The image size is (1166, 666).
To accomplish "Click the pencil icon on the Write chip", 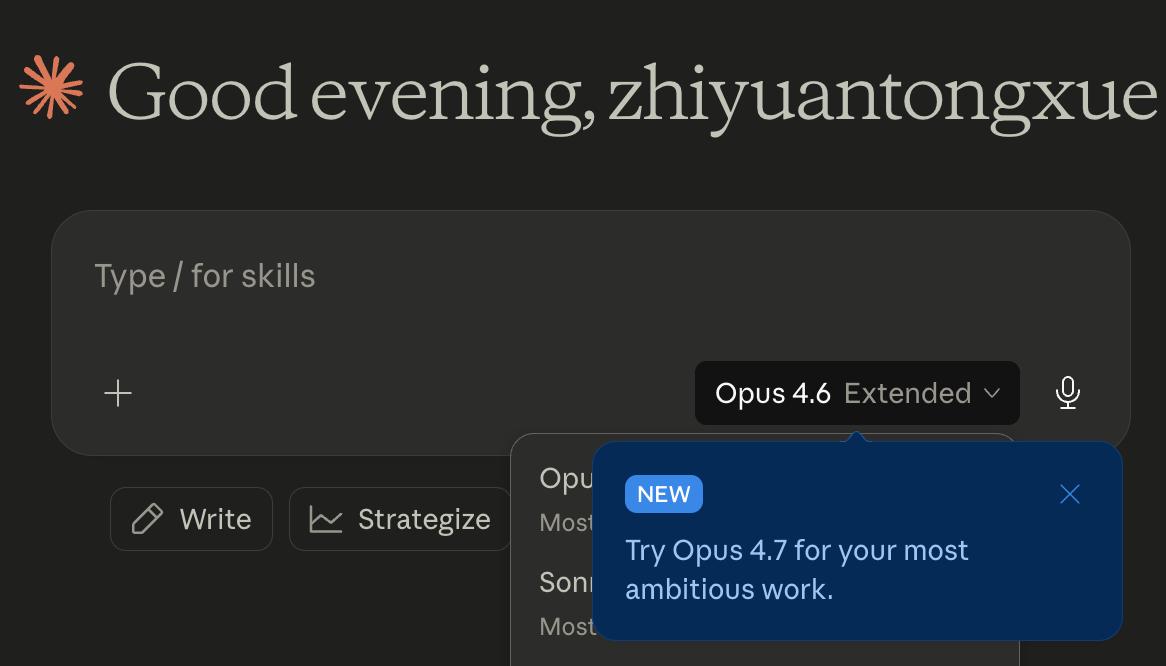I will pyautogui.click(x=147, y=519).
